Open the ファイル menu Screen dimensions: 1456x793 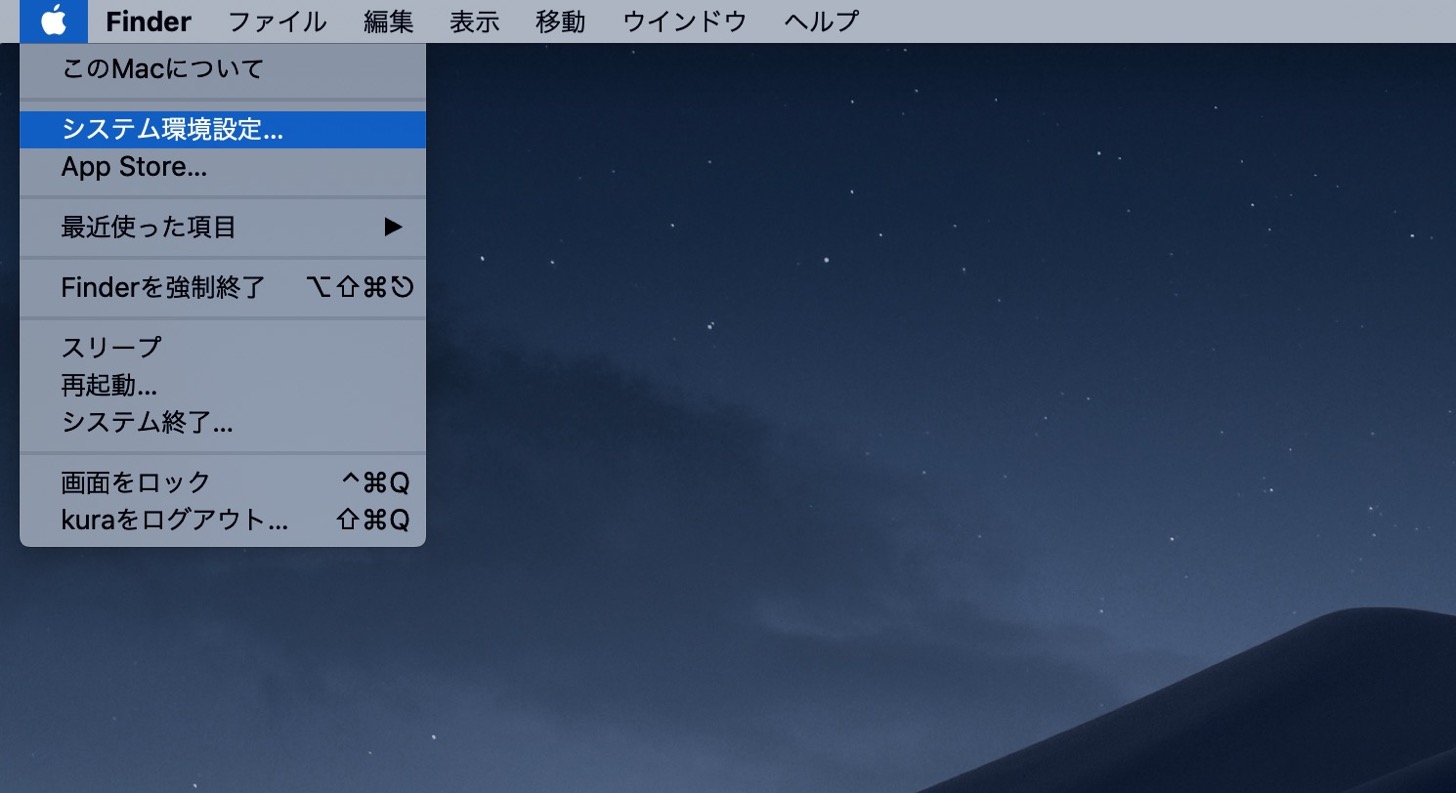pyautogui.click(x=277, y=20)
